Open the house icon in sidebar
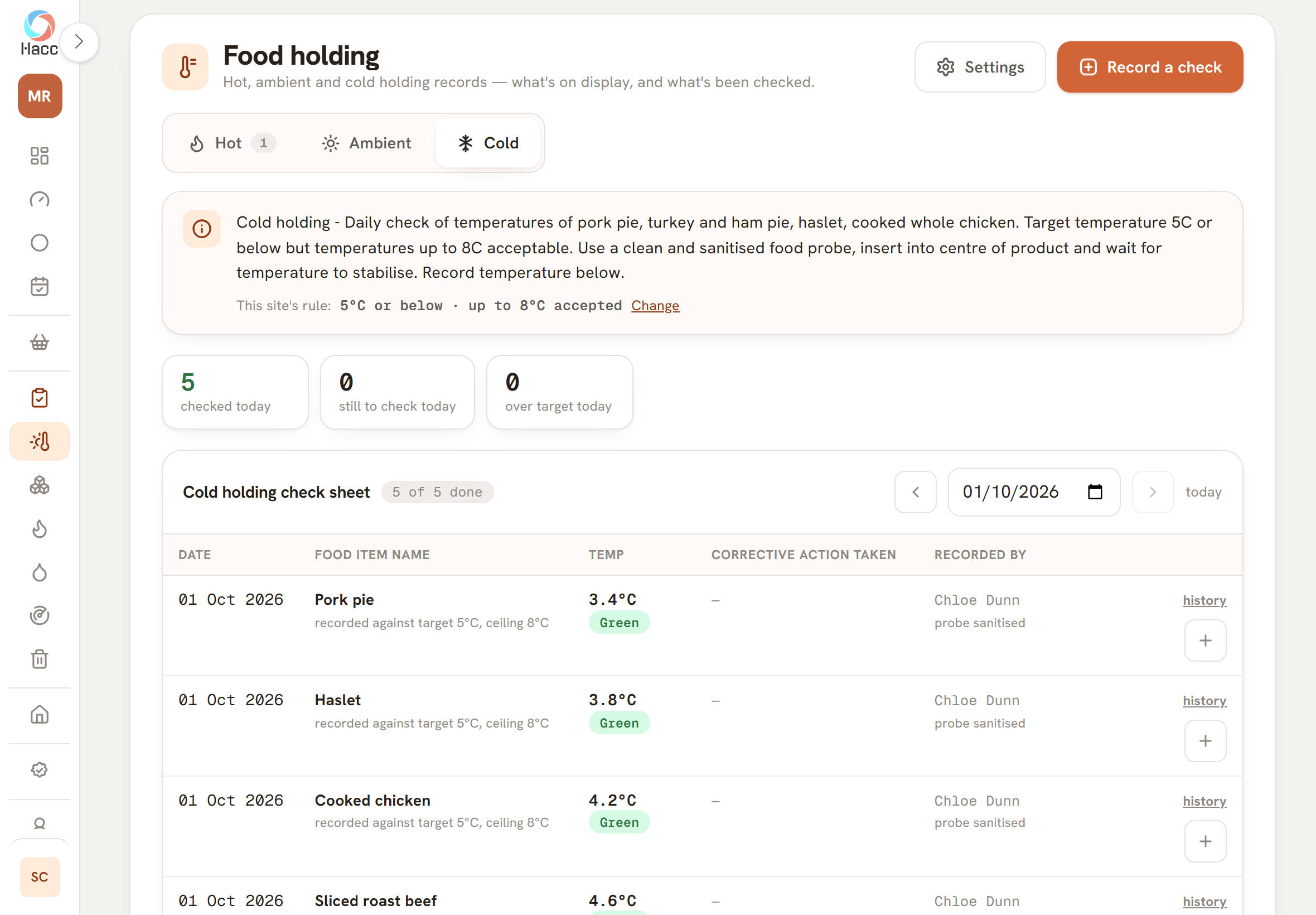This screenshot has width=1316, height=915. click(x=40, y=715)
